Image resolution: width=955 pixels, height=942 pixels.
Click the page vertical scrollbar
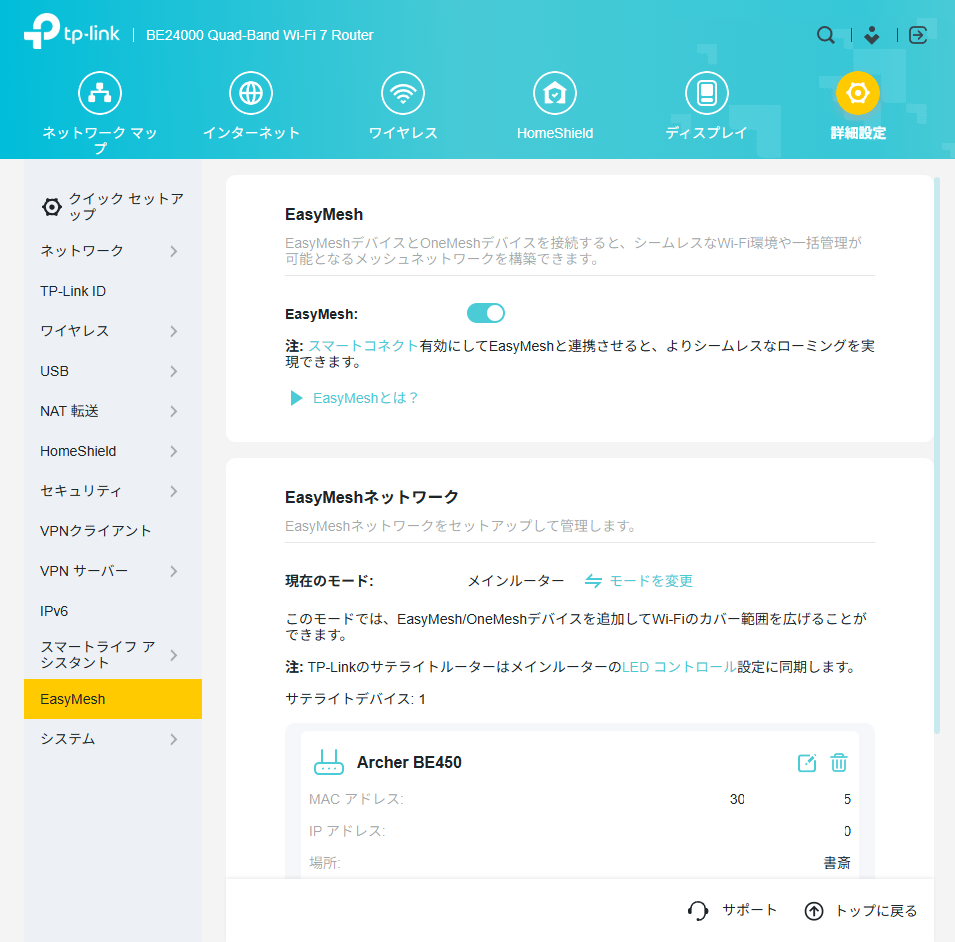tap(937, 455)
